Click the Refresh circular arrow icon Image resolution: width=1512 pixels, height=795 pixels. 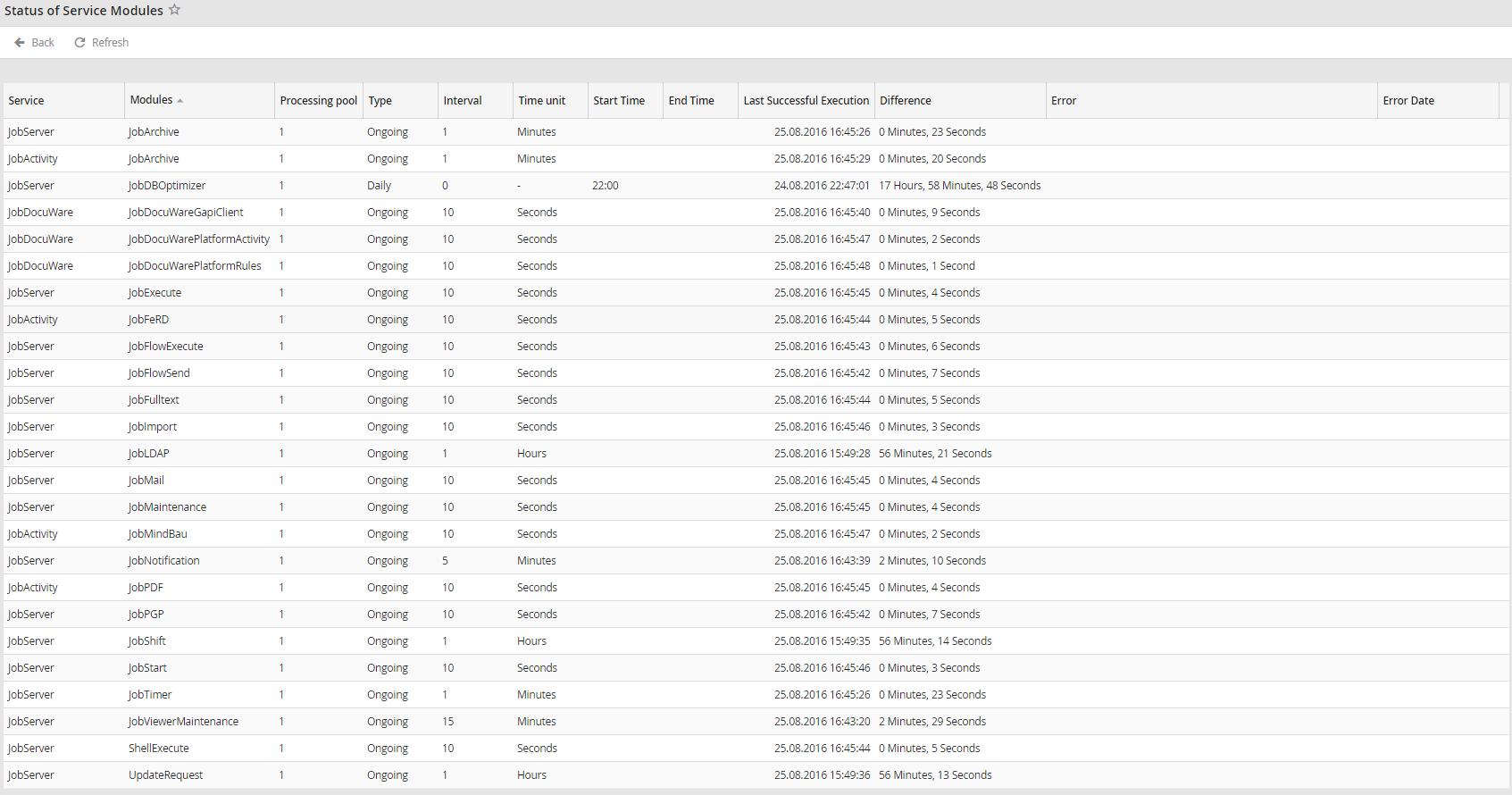pos(79,42)
